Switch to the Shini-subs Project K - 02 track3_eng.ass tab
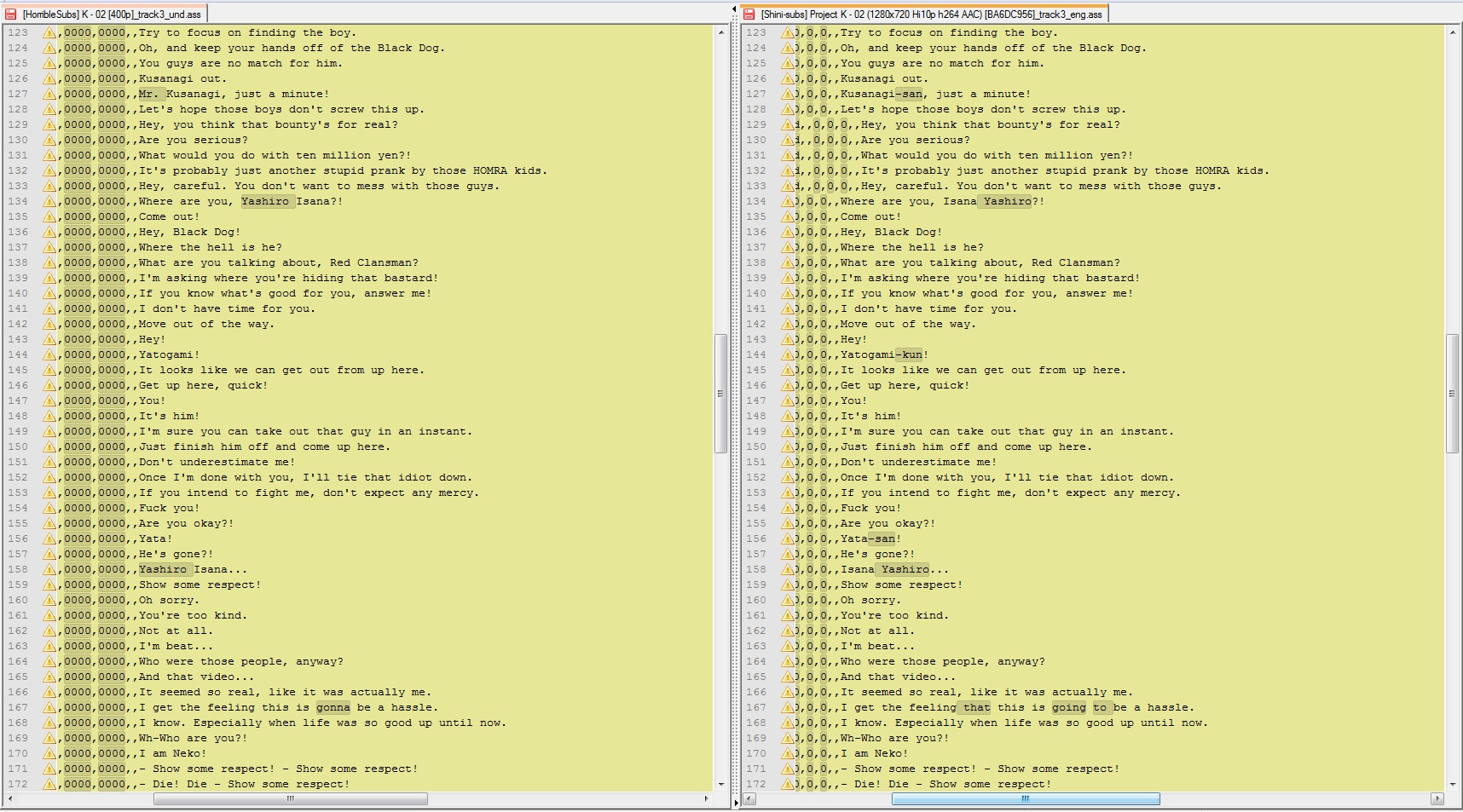 coord(923,14)
